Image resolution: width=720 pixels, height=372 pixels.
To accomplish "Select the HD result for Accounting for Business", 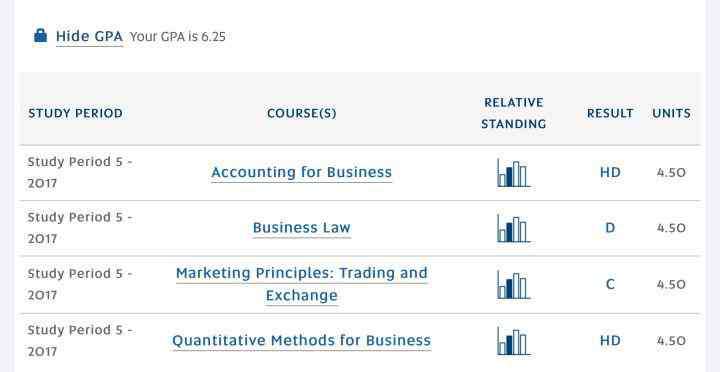I will [610, 173].
